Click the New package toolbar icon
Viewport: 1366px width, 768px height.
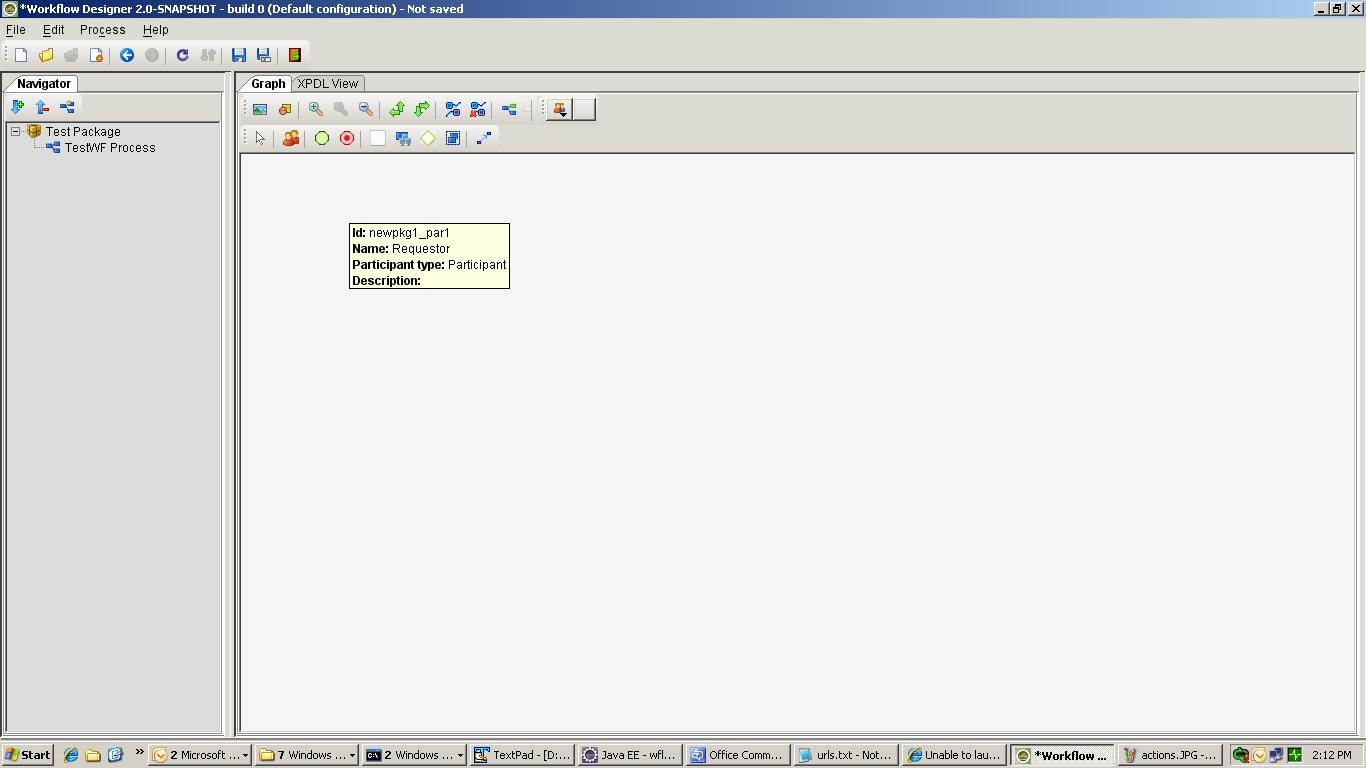[21, 55]
